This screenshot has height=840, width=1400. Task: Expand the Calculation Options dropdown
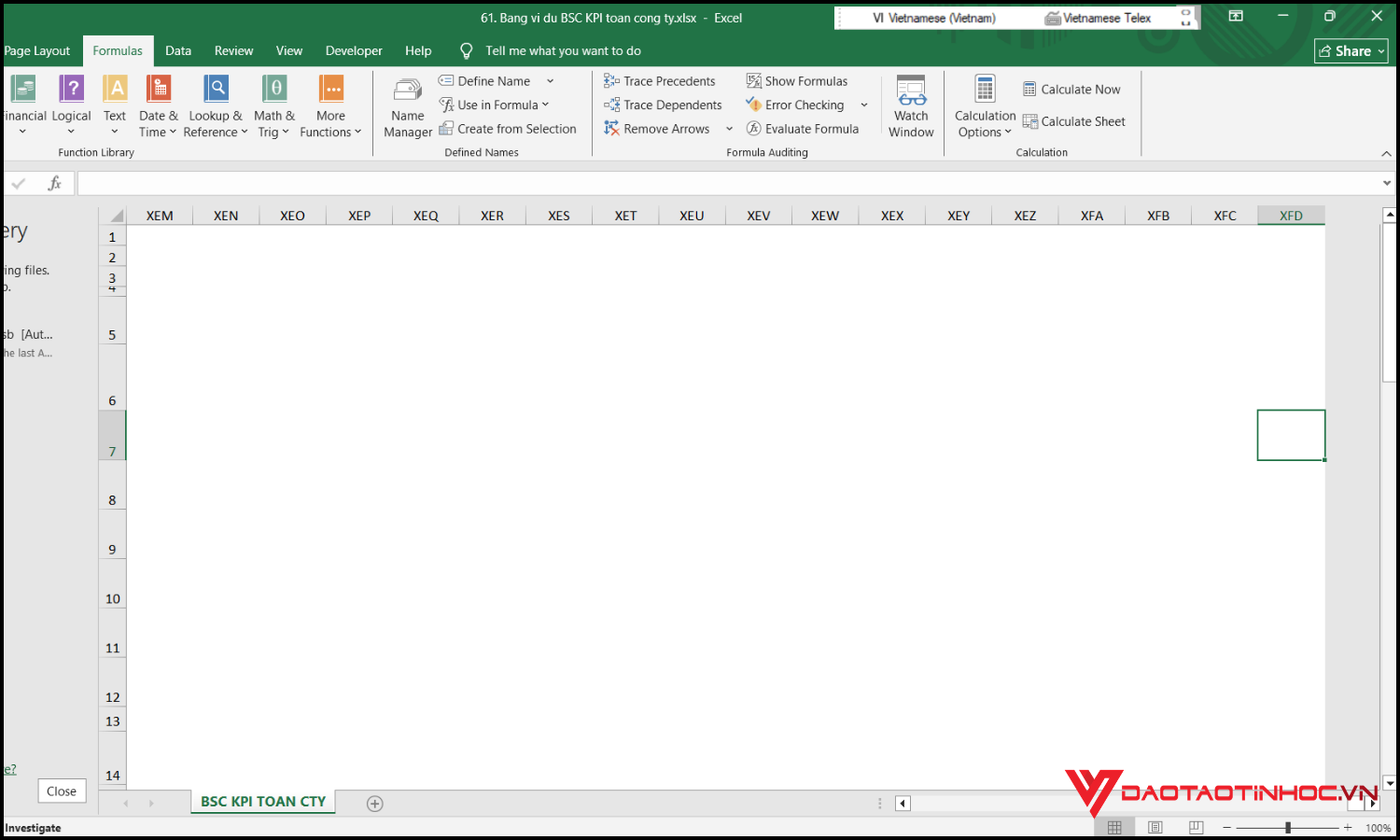click(x=984, y=105)
